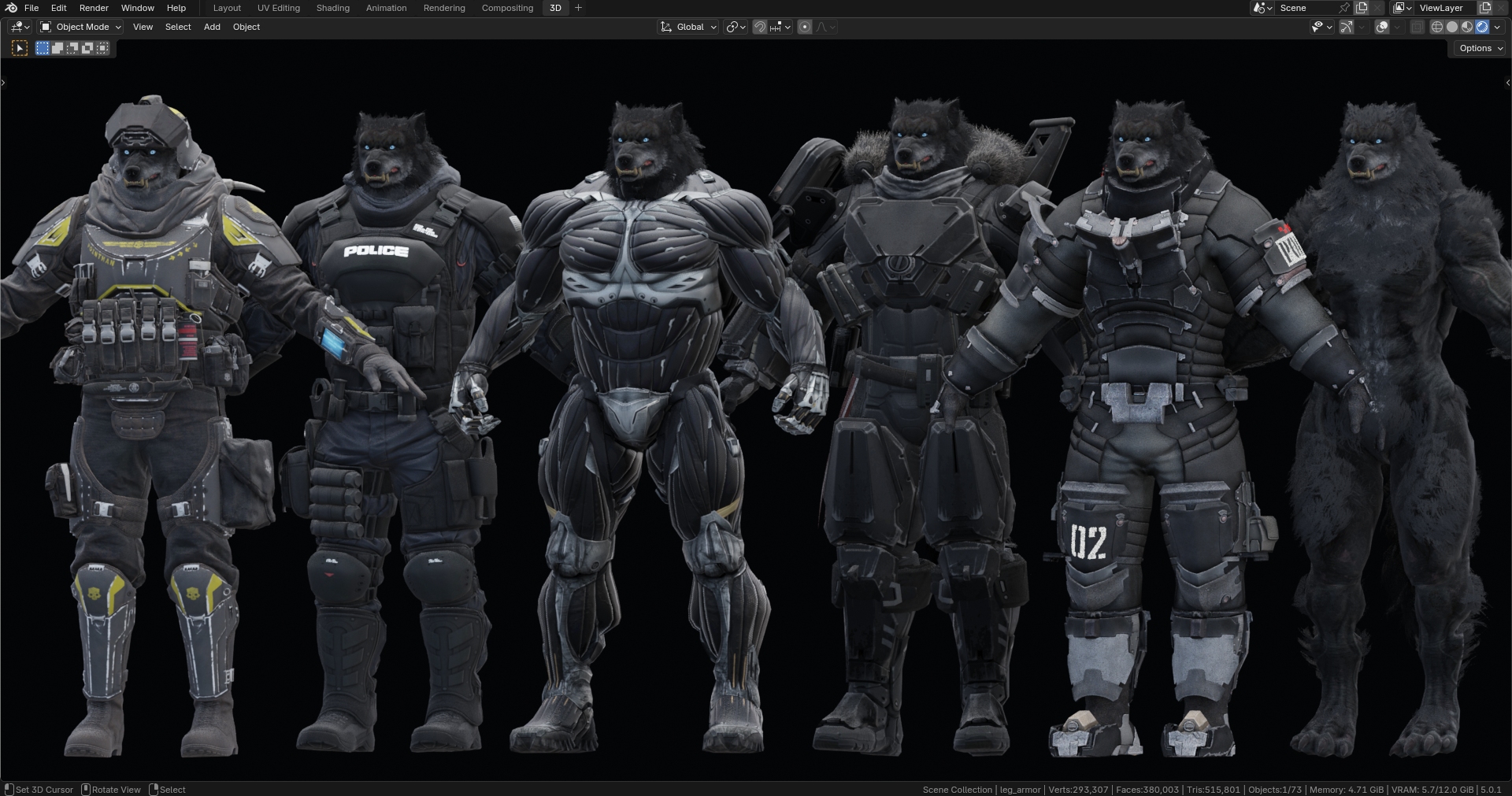Viewport: 1512px width, 796px height.
Task: Click the Blender logo menu icon
Action: pos(11,8)
